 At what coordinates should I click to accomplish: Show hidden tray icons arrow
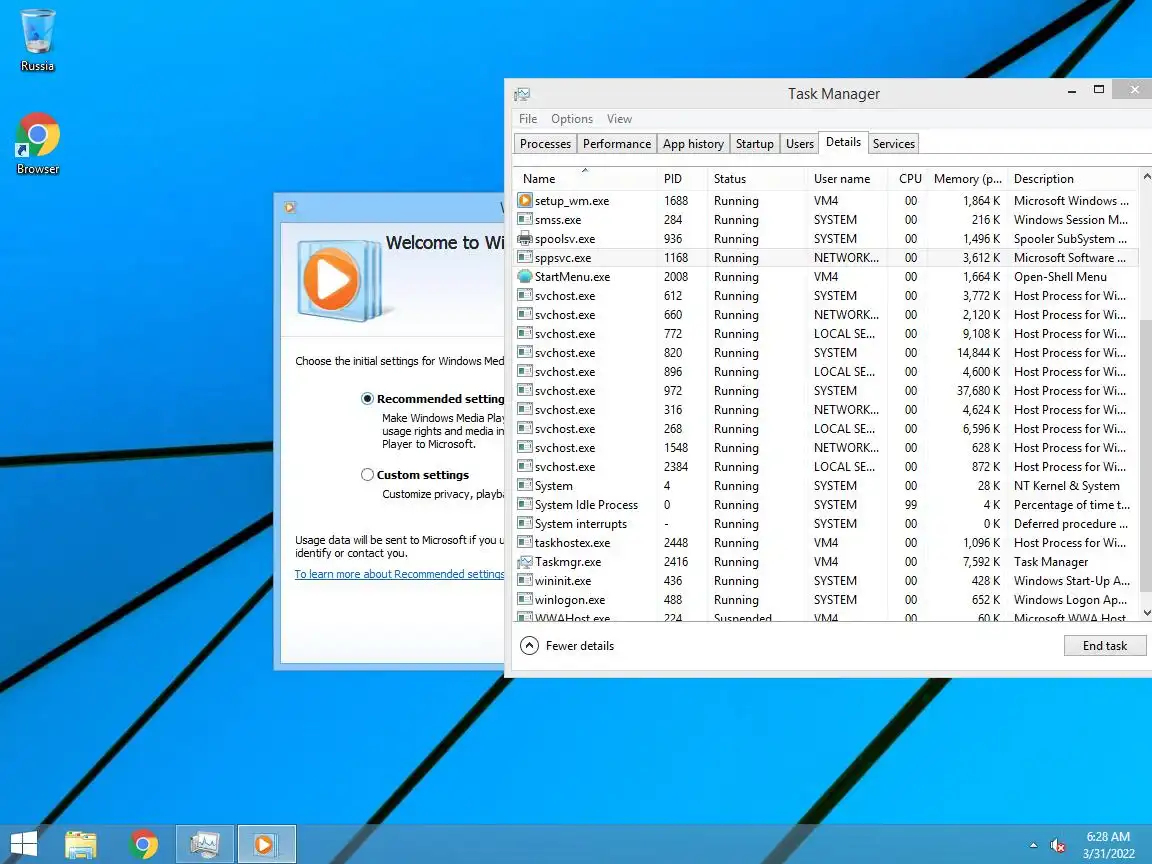point(1034,845)
